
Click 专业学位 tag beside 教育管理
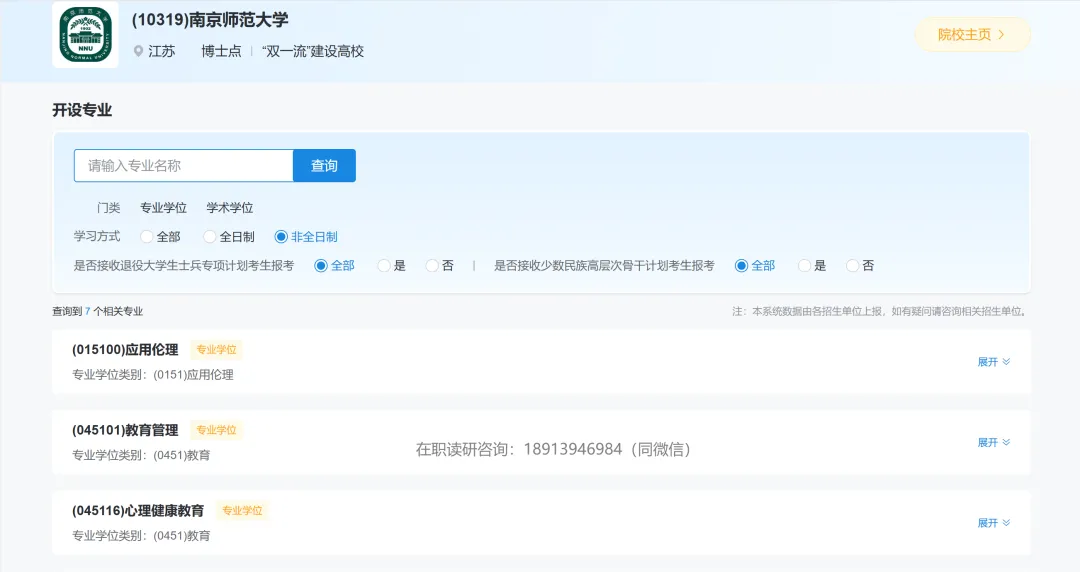point(216,431)
